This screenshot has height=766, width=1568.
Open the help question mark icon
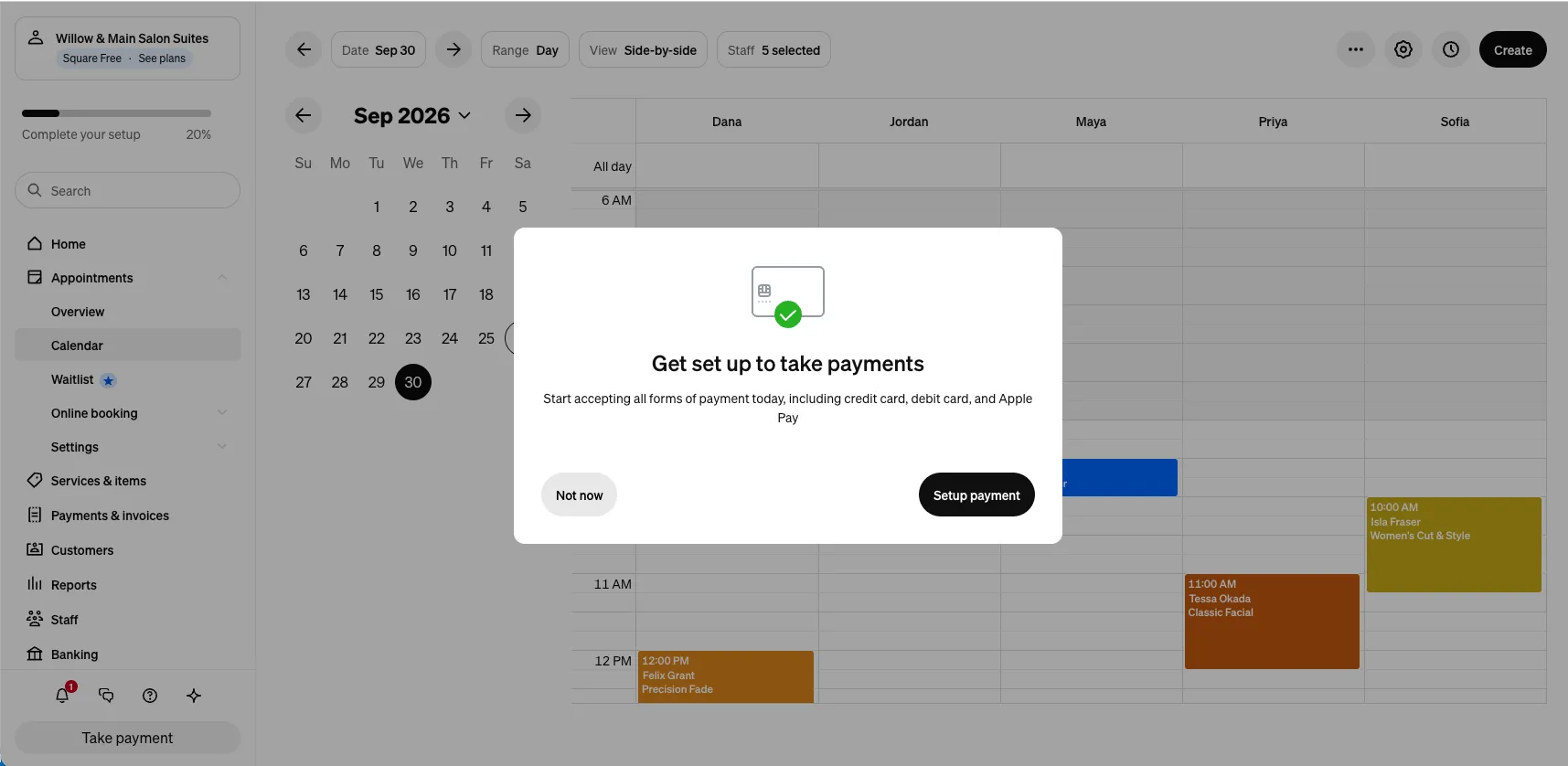coord(150,696)
